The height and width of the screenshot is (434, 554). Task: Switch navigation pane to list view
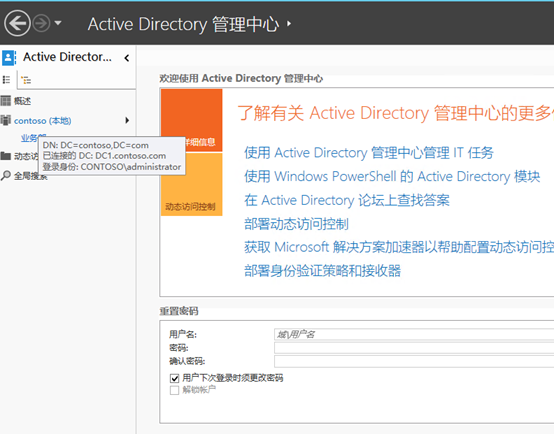(x=6, y=80)
